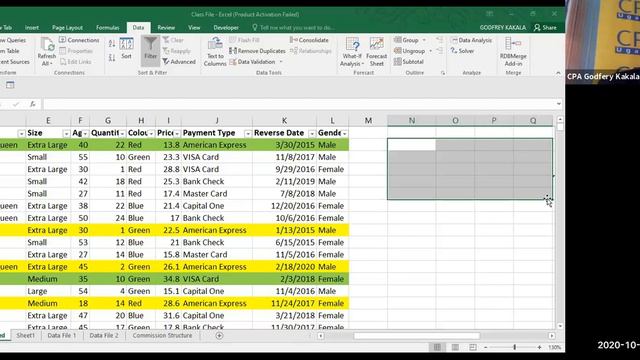Click Connections in Connections group
This screenshot has width=640, height=360.
pyautogui.click(x=79, y=40)
